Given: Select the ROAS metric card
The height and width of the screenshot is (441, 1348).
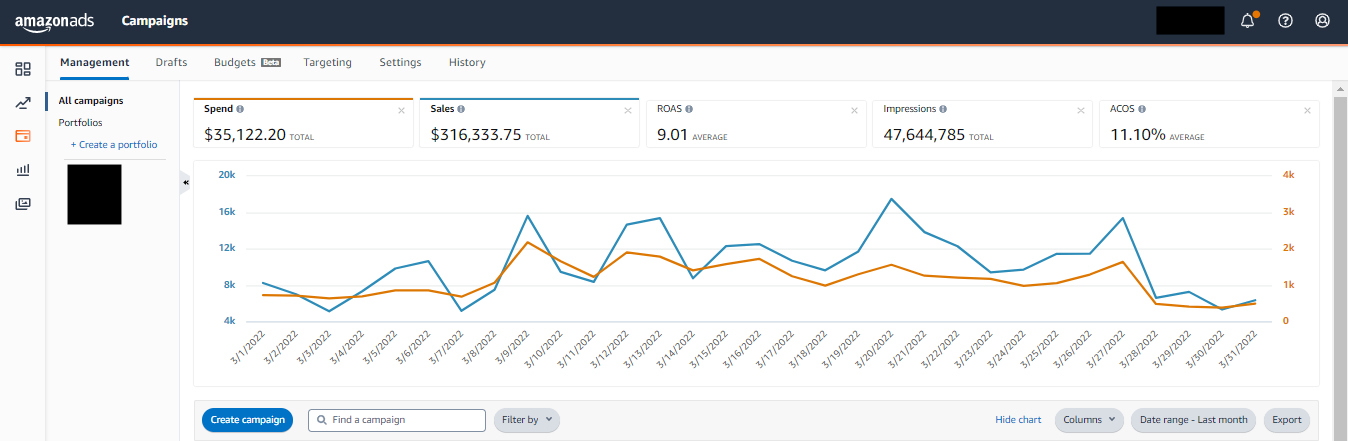Looking at the screenshot, I should coord(756,123).
